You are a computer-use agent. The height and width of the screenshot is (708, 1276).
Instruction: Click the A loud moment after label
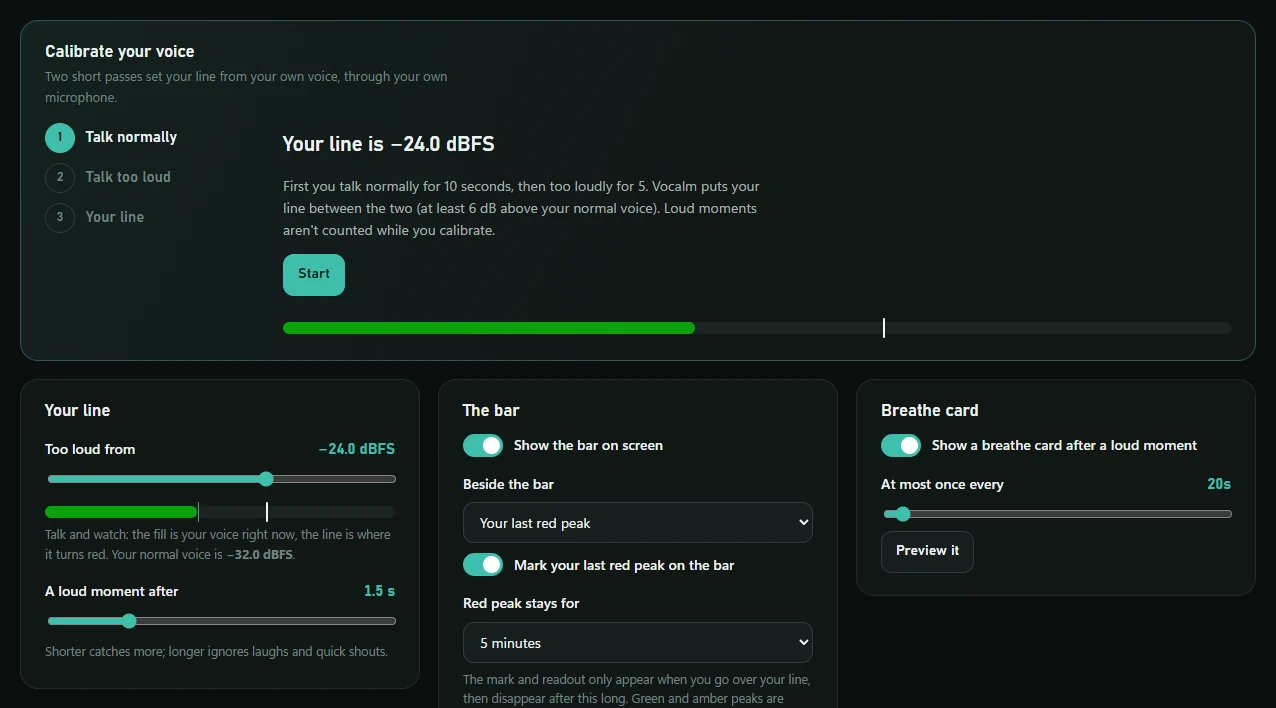112,591
